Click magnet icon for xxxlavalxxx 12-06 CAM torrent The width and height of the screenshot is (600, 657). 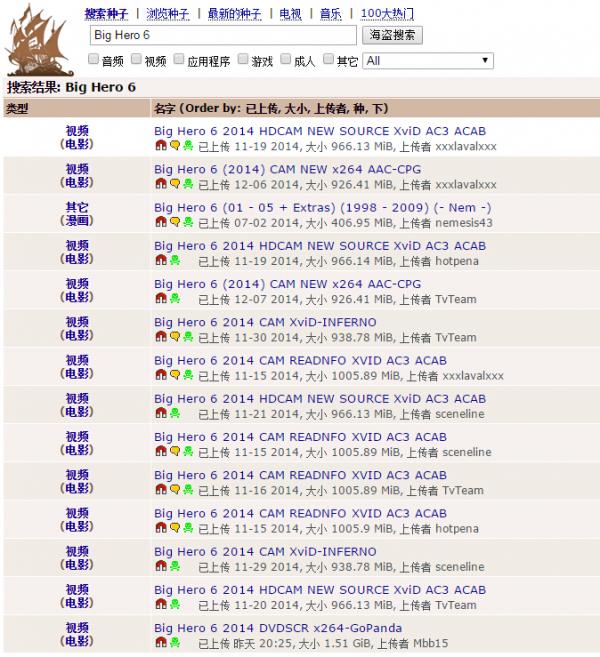click(x=161, y=184)
